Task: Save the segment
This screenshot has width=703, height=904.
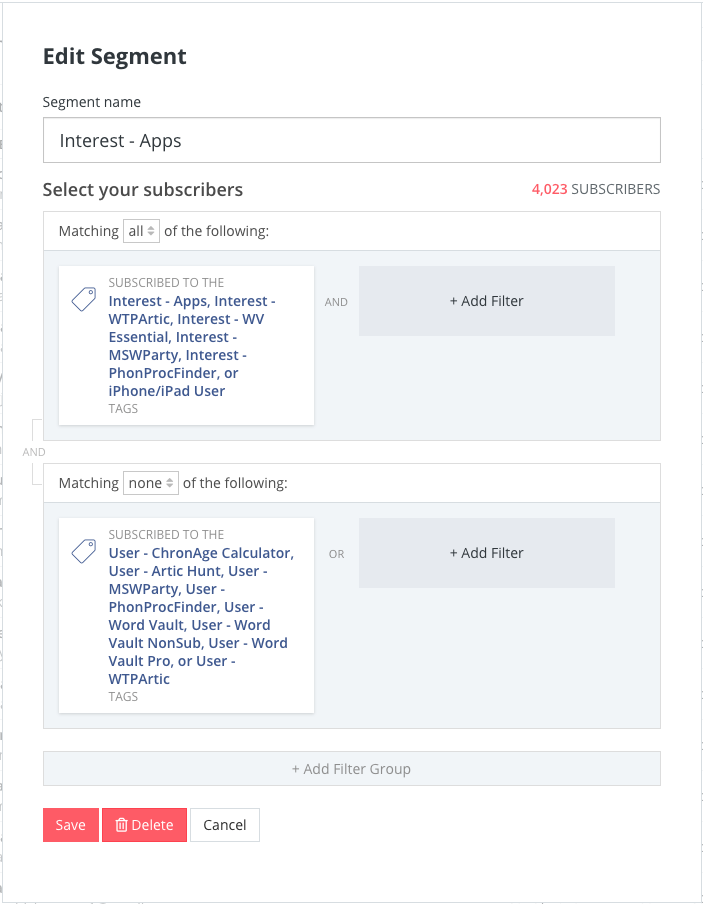Action: click(71, 825)
